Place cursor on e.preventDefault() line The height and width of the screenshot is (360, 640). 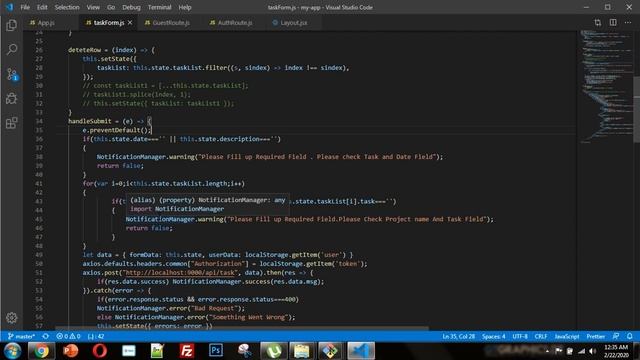point(117,130)
